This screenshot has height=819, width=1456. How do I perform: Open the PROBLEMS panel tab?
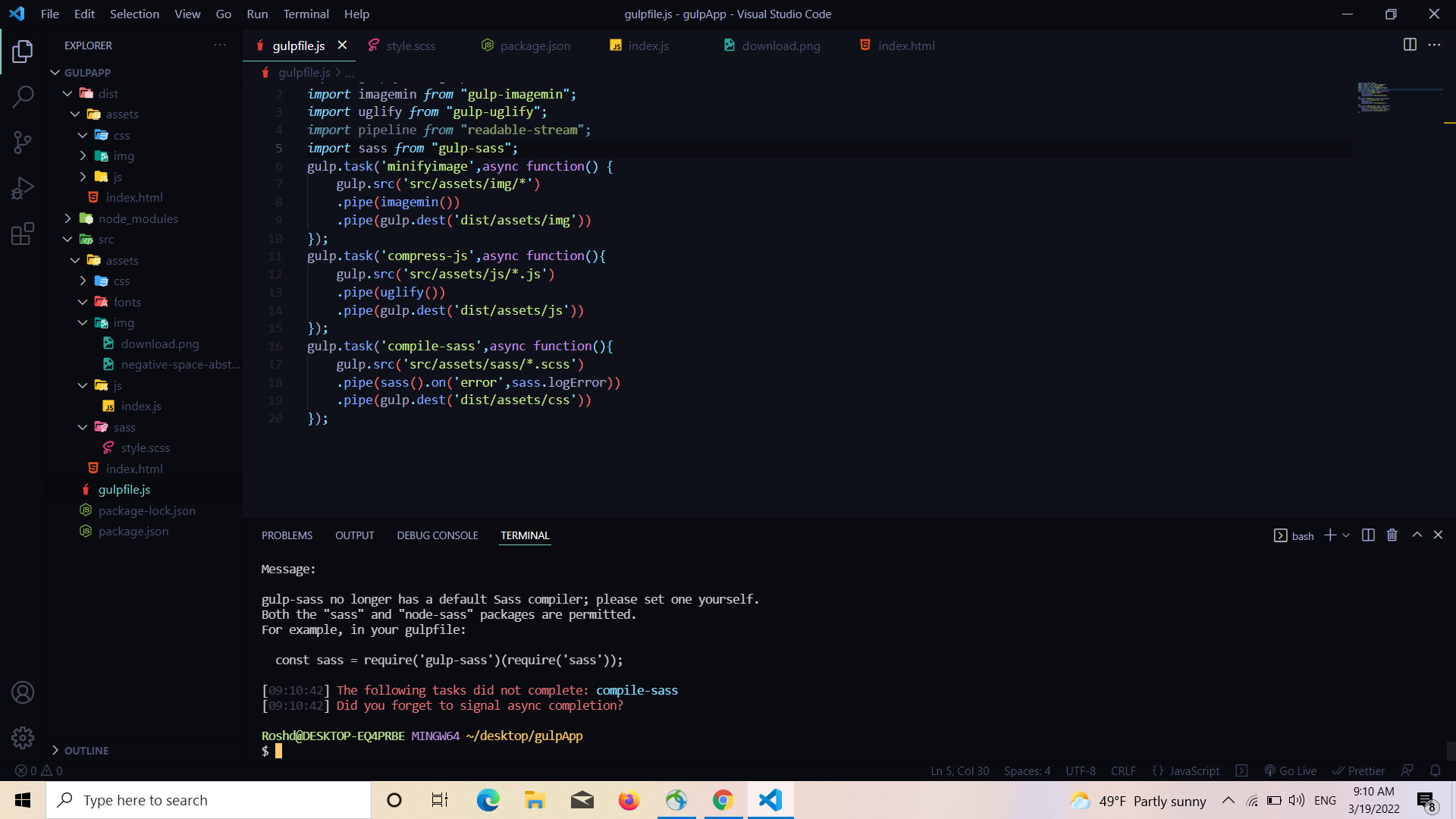point(287,535)
